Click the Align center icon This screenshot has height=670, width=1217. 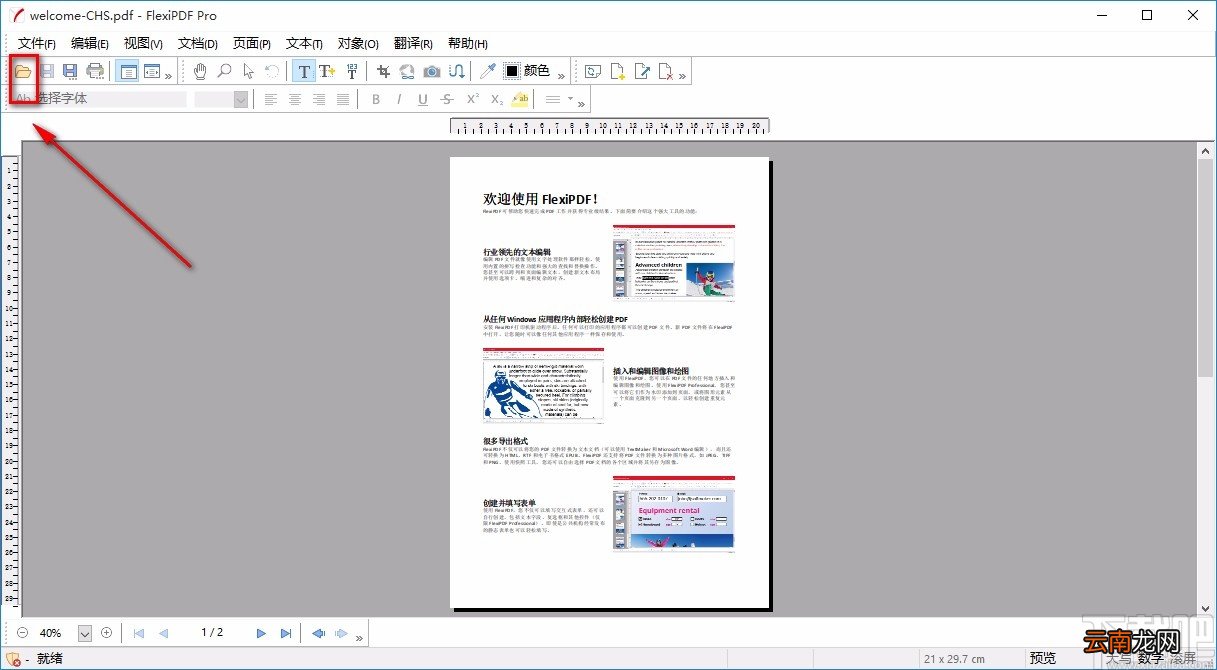(295, 99)
